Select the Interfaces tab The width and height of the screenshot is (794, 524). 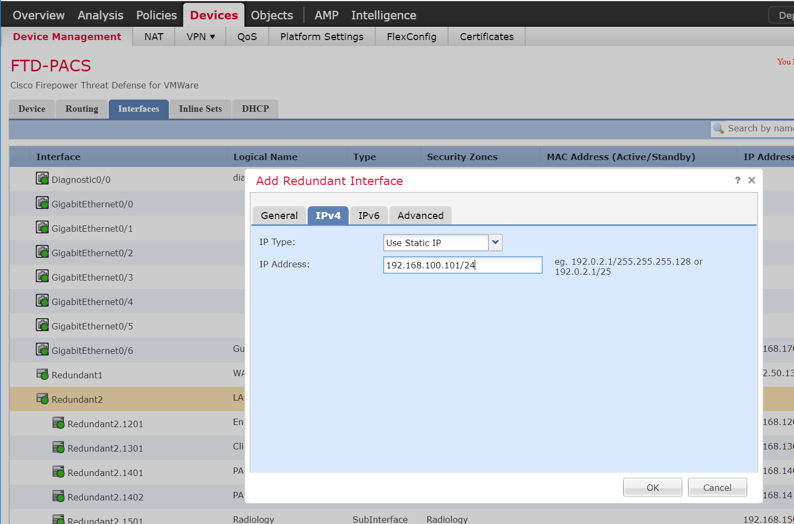[139, 109]
